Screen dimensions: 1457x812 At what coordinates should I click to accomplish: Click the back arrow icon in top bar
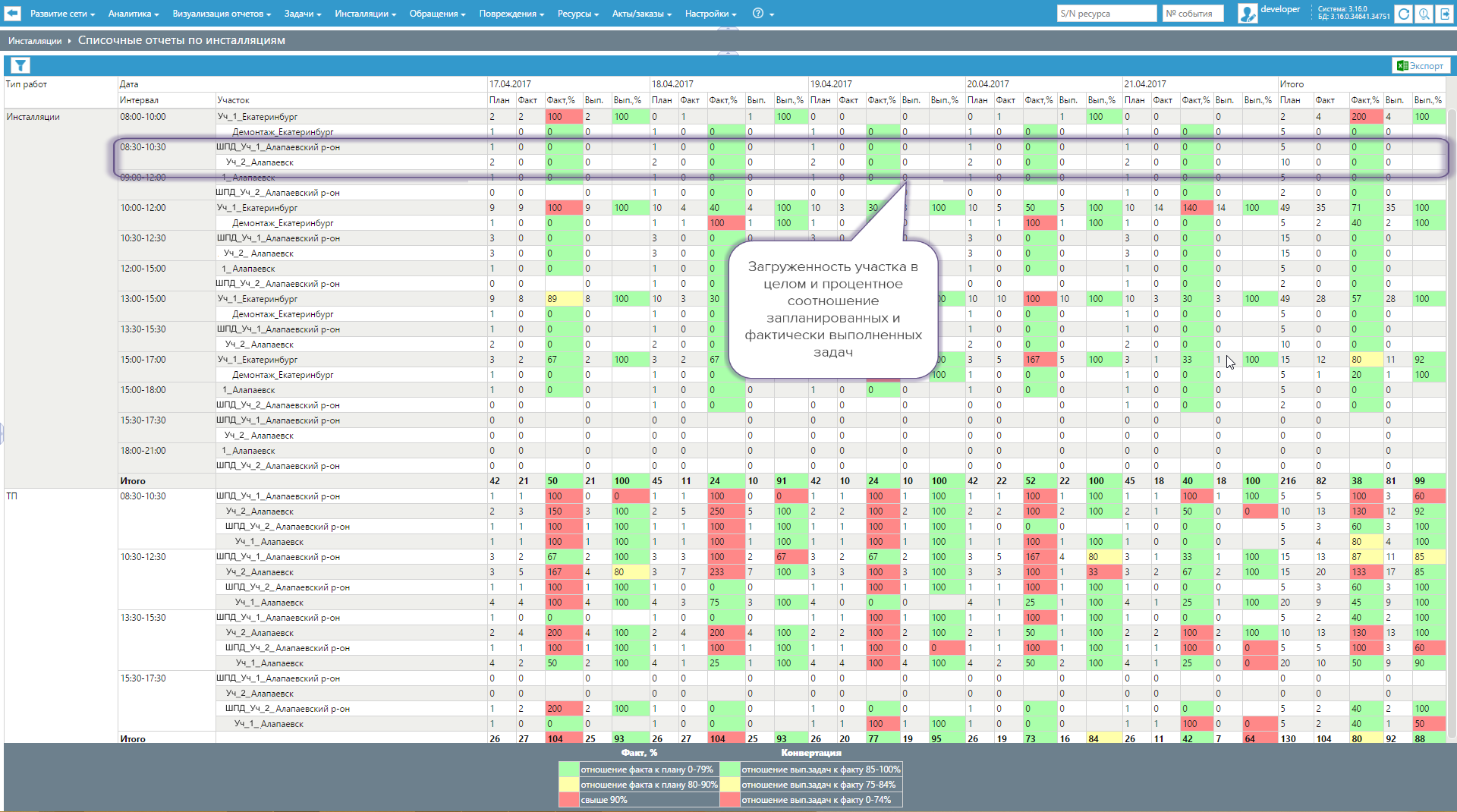coord(12,14)
